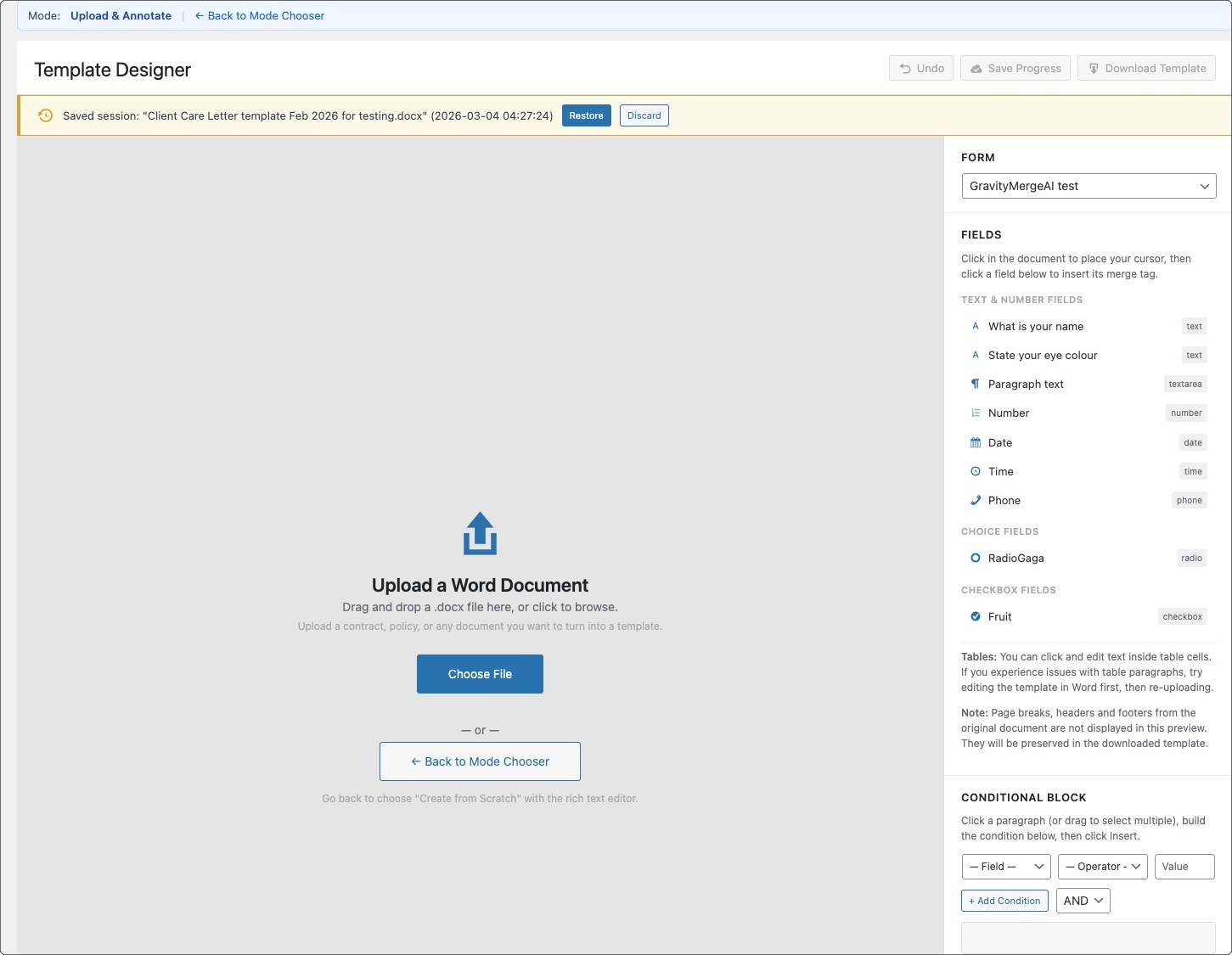Click the paragraph mark icon
This screenshot has width=1232, height=955.
tap(976, 384)
